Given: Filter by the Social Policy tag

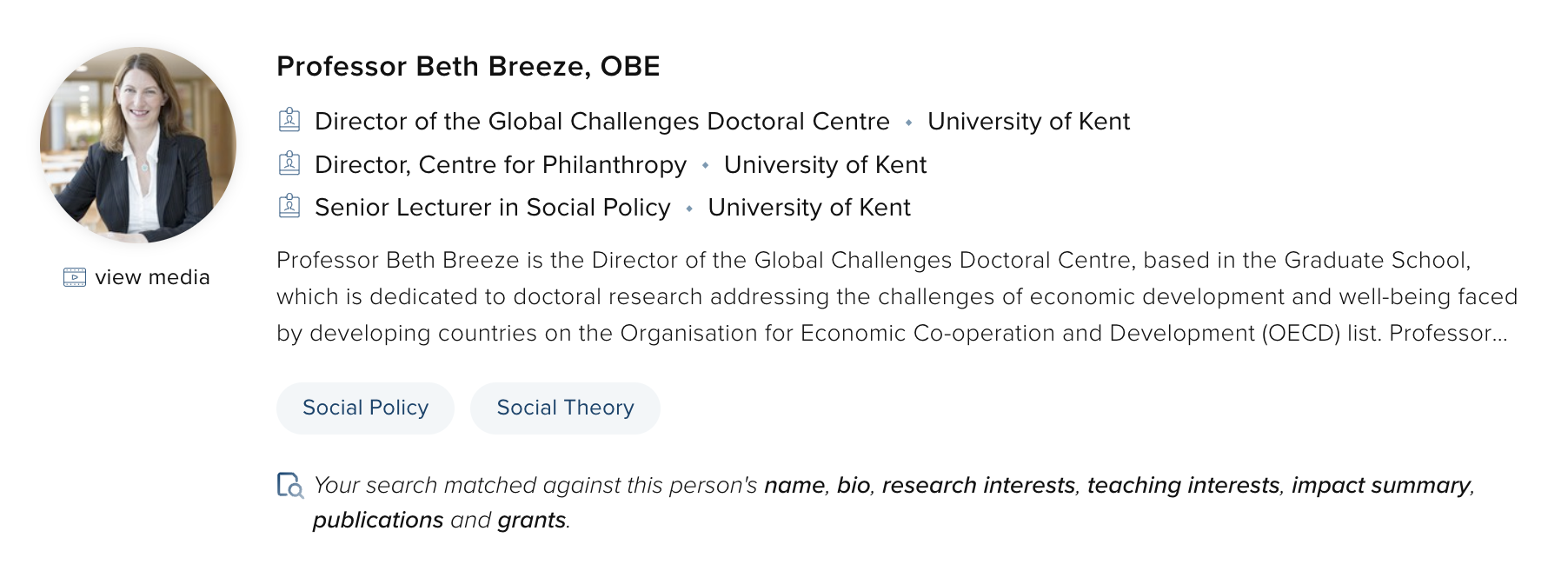Looking at the screenshot, I should (365, 408).
